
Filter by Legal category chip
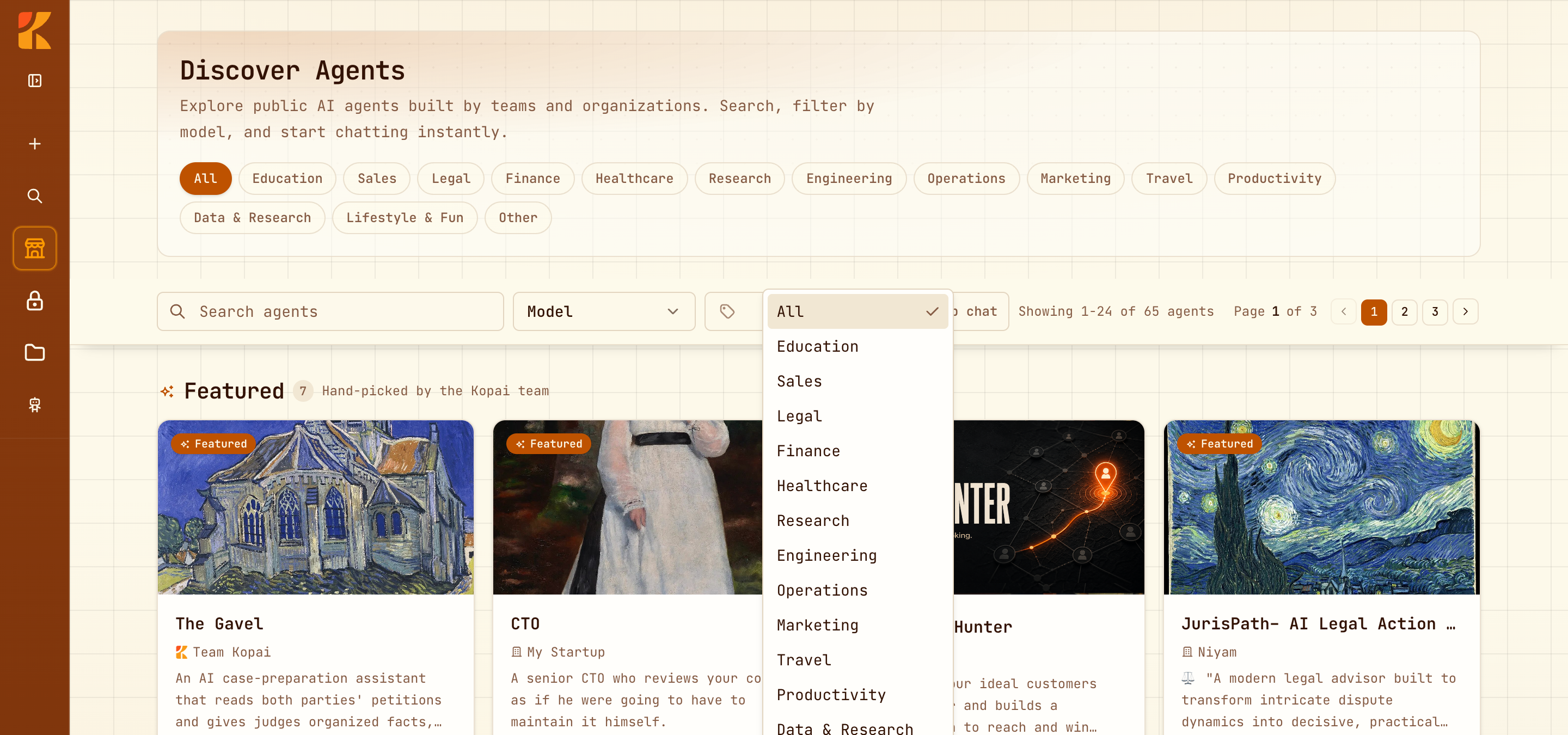(x=451, y=178)
